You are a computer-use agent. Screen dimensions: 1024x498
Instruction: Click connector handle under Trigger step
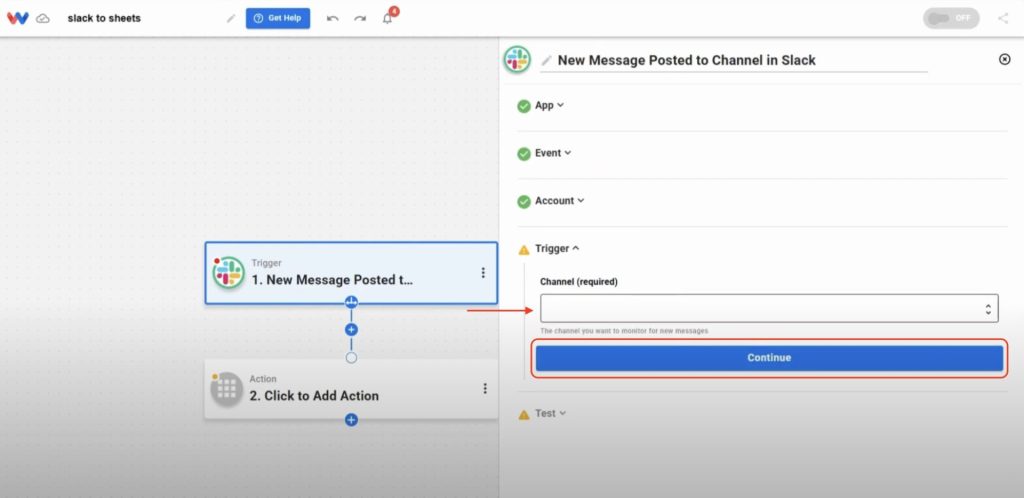351,302
